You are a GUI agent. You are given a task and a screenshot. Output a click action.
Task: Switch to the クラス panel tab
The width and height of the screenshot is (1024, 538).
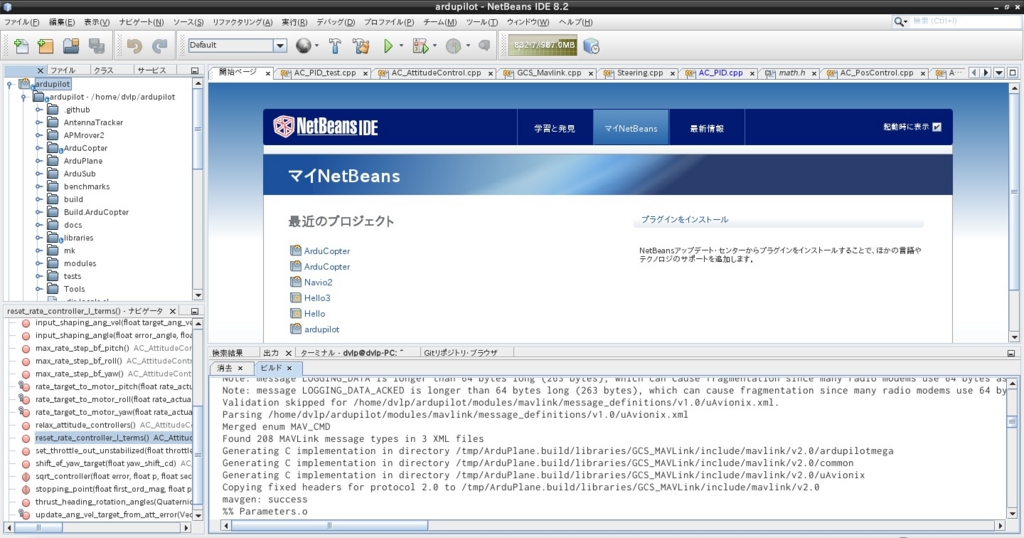103,71
